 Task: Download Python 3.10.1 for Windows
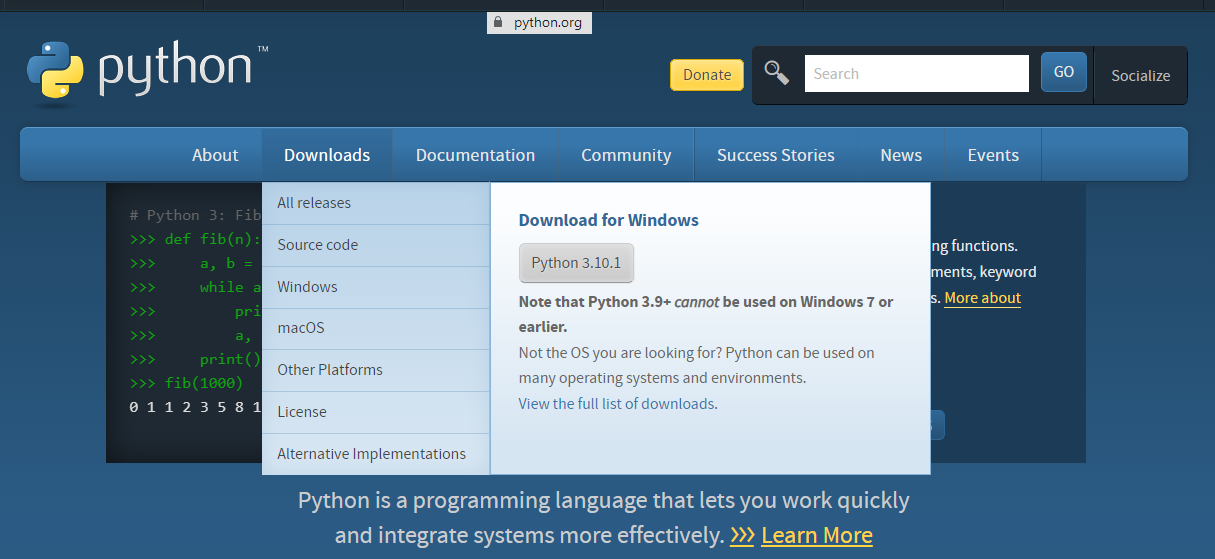point(576,263)
